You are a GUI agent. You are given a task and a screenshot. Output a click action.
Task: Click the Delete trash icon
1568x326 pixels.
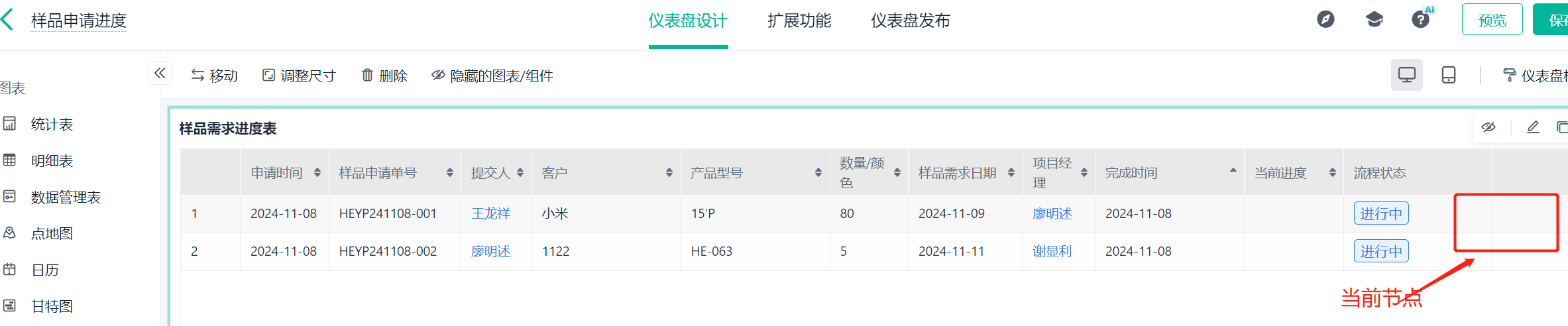tap(367, 76)
